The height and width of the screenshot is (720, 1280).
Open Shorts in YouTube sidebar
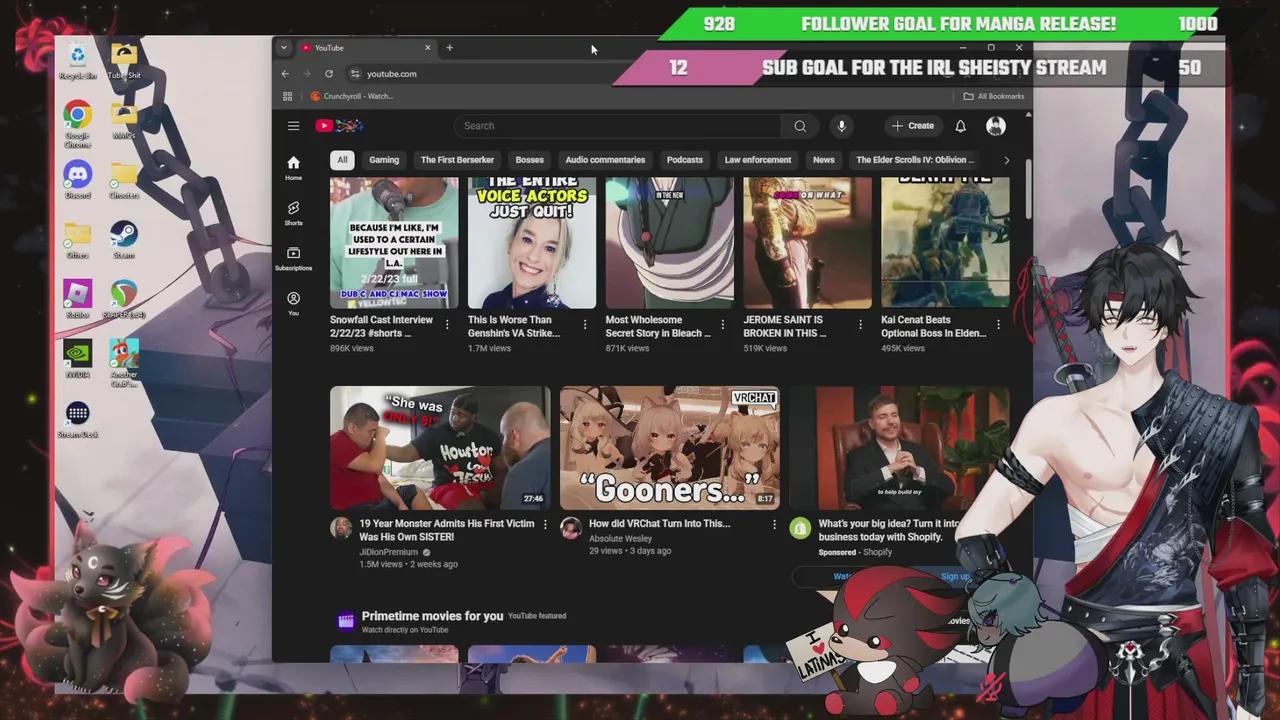pyautogui.click(x=293, y=213)
